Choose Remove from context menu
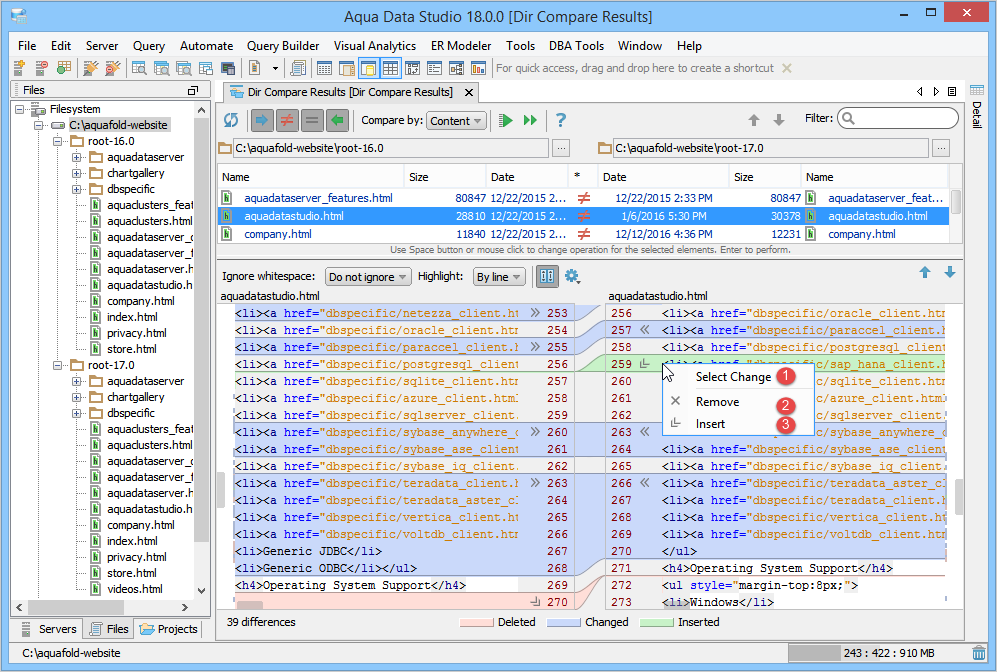The height and width of the screenshot is (672, 997). coord(738,402)
